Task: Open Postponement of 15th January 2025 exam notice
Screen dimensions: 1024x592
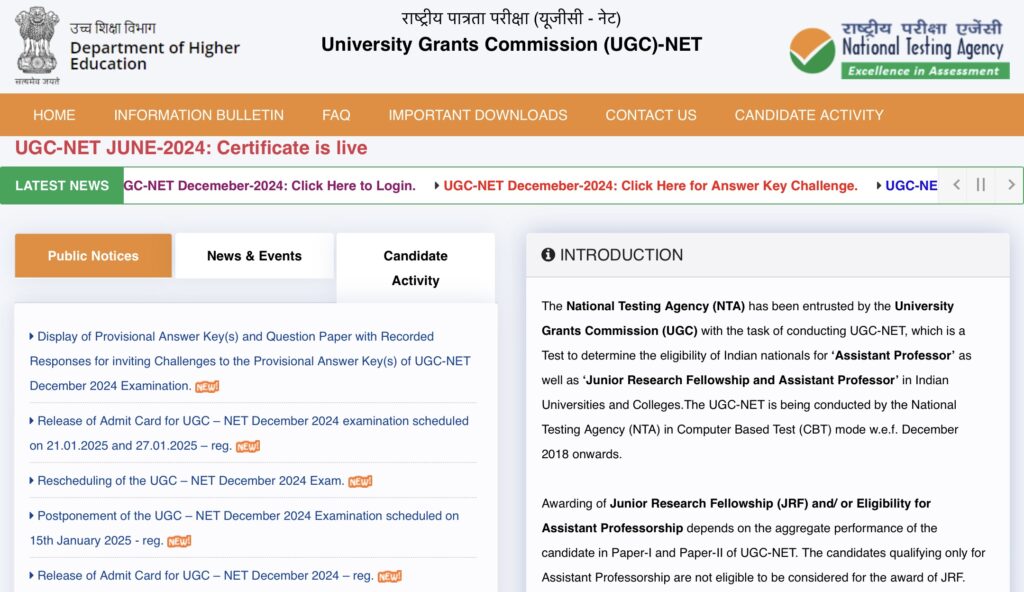Action: pos(244,528)
